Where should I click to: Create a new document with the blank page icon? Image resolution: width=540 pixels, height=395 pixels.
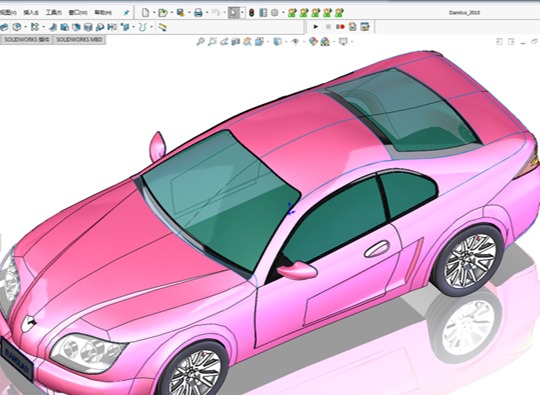pyautogui.click(x=146, y=13)
